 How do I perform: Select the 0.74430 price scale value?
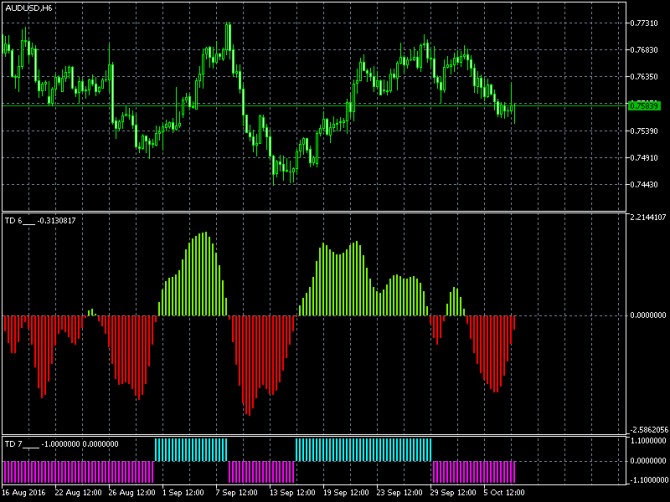click(644, 185)
